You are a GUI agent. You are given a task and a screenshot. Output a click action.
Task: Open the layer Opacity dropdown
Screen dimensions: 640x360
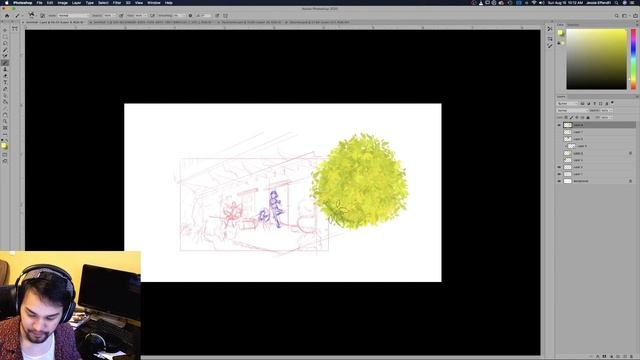pyautogui.click(x=606, y=111)
